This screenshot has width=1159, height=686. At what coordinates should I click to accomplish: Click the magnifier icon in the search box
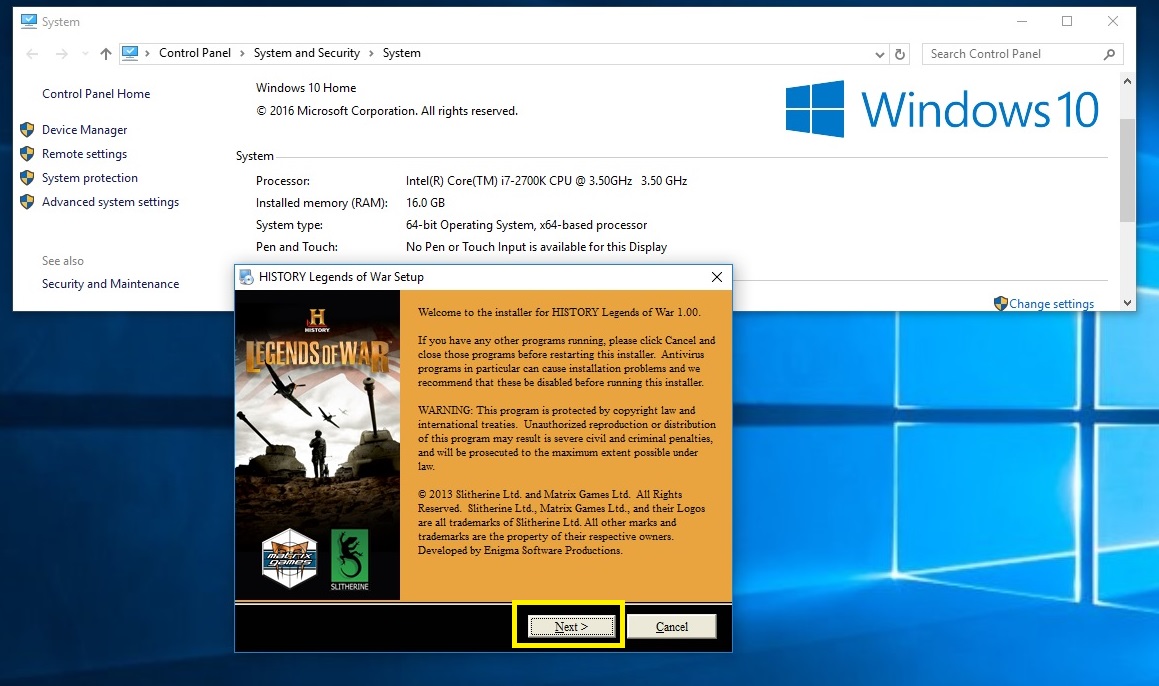(1109, 54)
